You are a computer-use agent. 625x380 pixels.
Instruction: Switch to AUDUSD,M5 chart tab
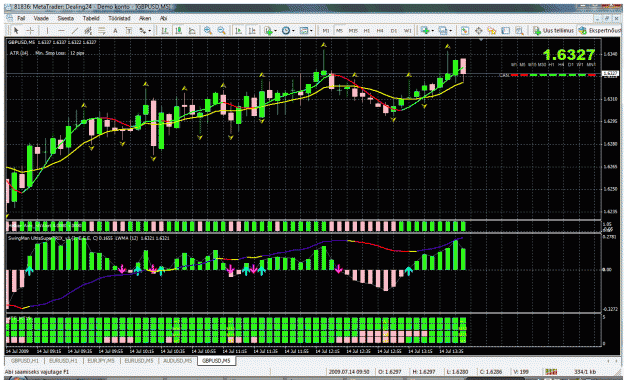click(x=177, y=361)
